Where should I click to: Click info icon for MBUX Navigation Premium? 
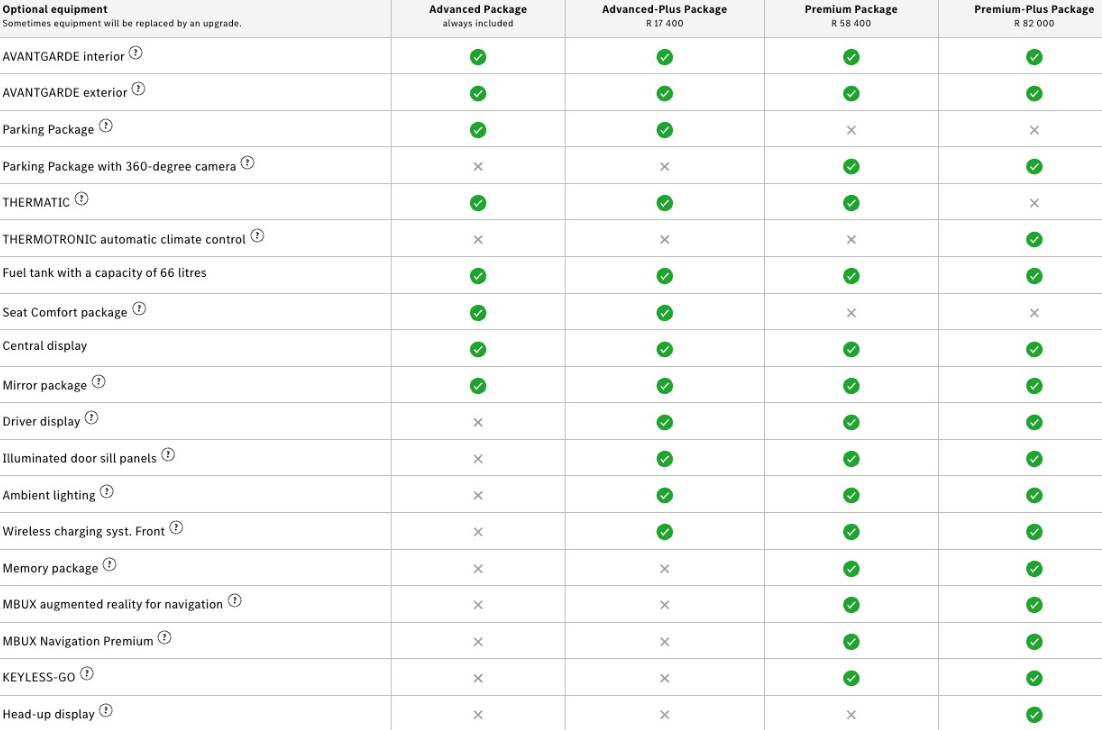(165, 638)
